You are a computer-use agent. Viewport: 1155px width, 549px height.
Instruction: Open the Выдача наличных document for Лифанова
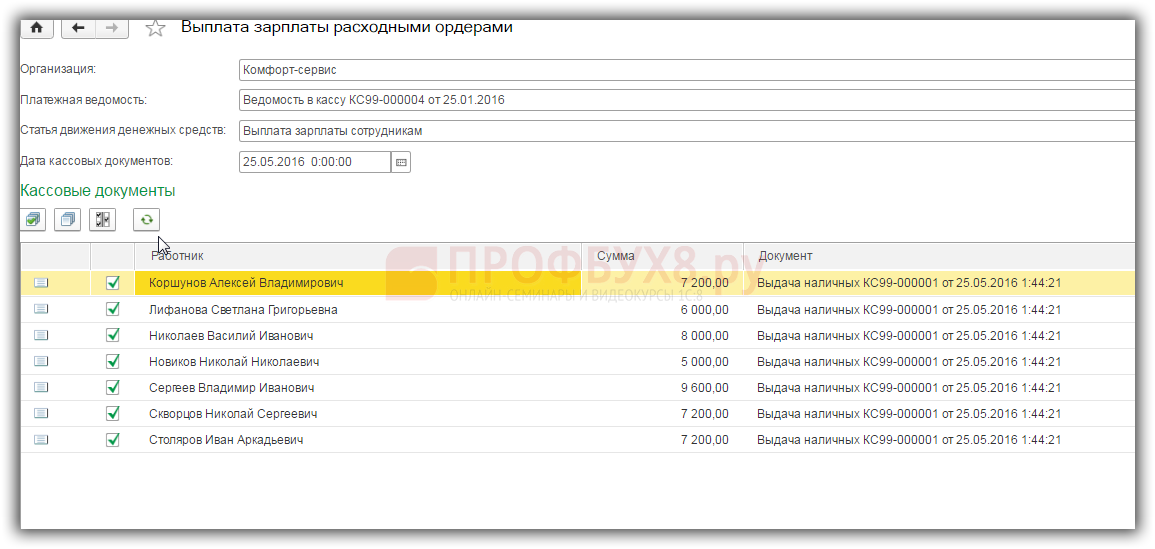908,310
